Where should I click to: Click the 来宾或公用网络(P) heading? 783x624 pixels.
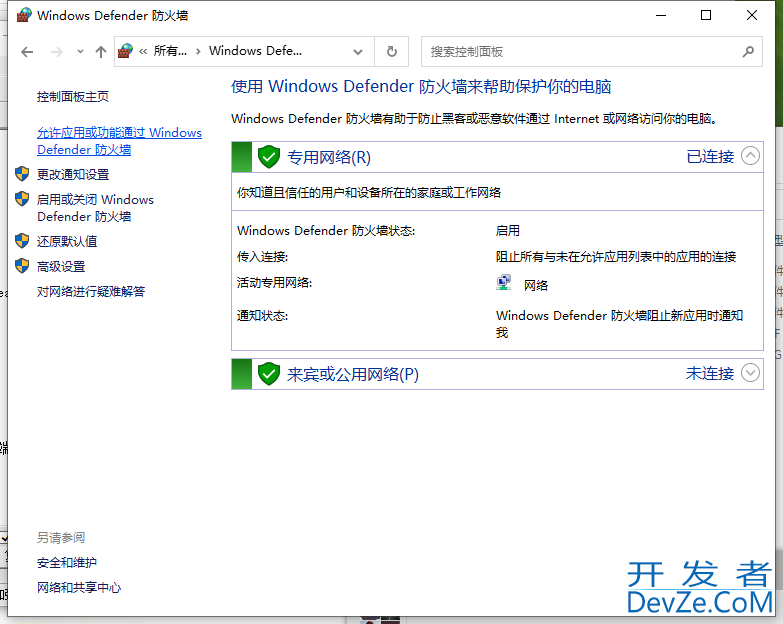(353, 374)
